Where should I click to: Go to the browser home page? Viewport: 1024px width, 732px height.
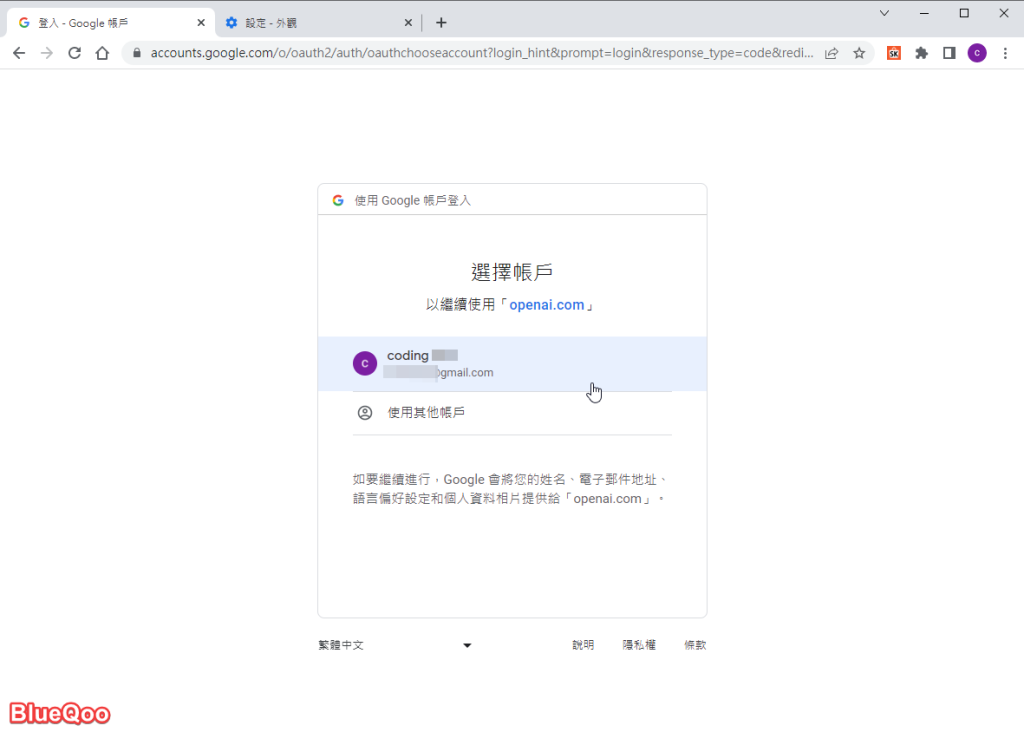pos(102,53)
